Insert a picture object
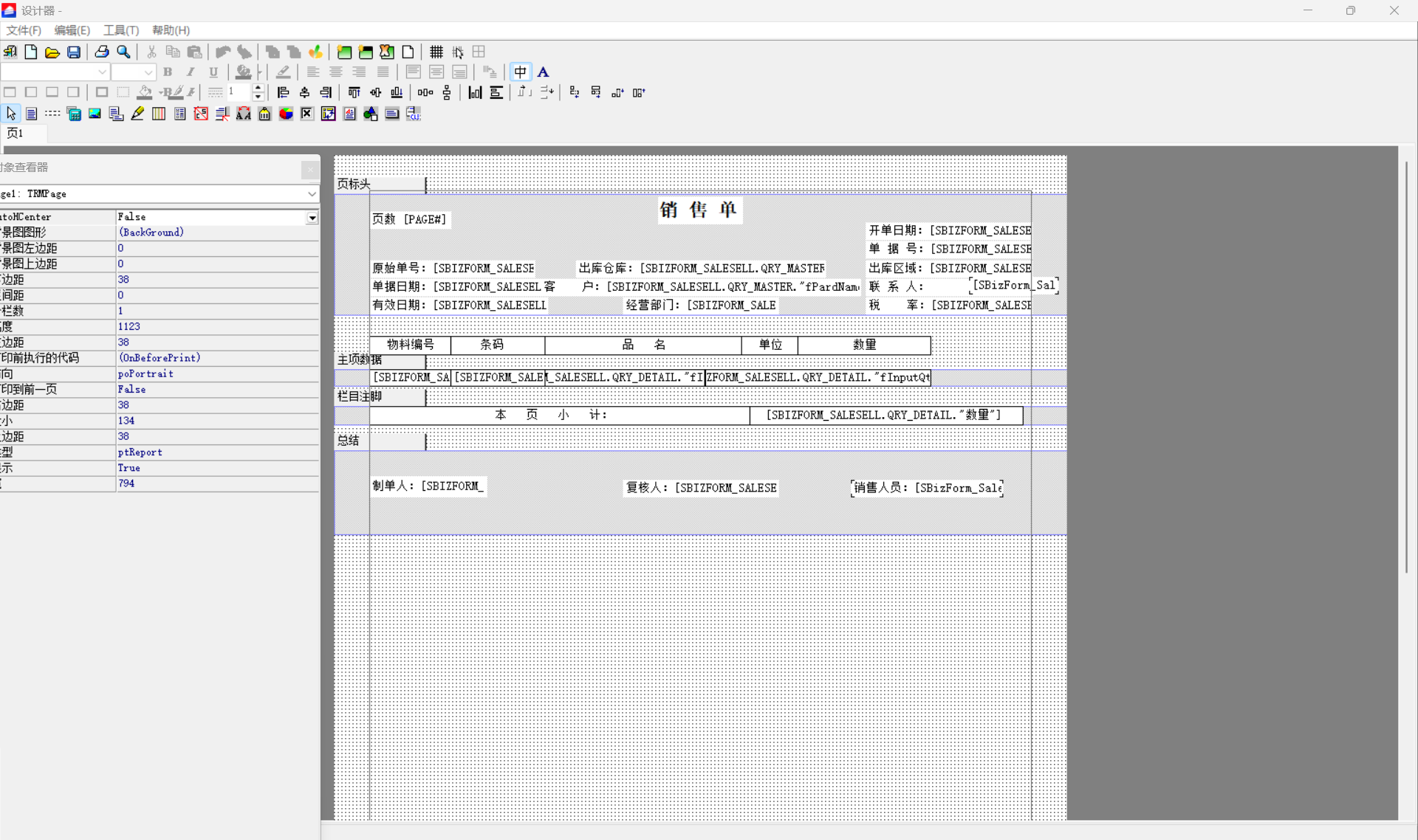Viewport: 1418px width, 840px height. 95,114
